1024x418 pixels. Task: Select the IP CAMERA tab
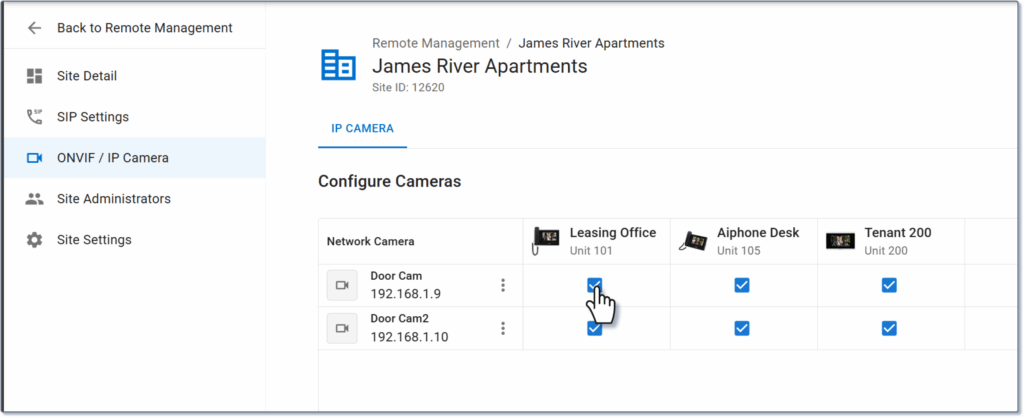[x=362, y=129]
